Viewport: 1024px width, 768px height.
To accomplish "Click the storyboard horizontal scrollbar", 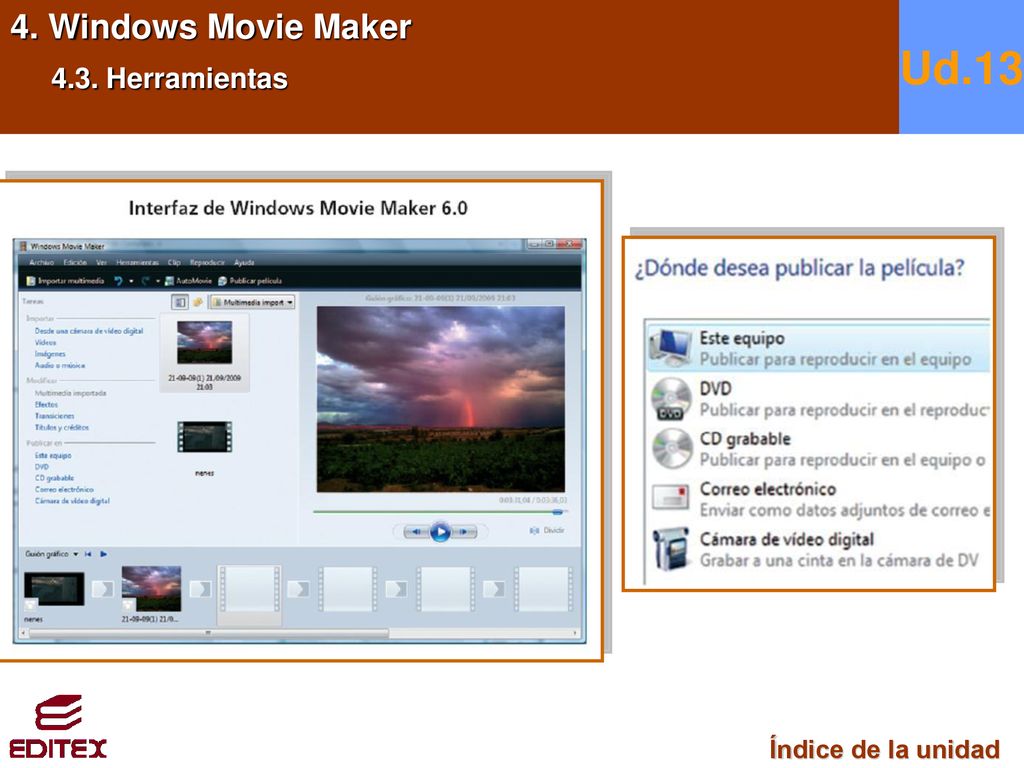I will tap(209, 633).
